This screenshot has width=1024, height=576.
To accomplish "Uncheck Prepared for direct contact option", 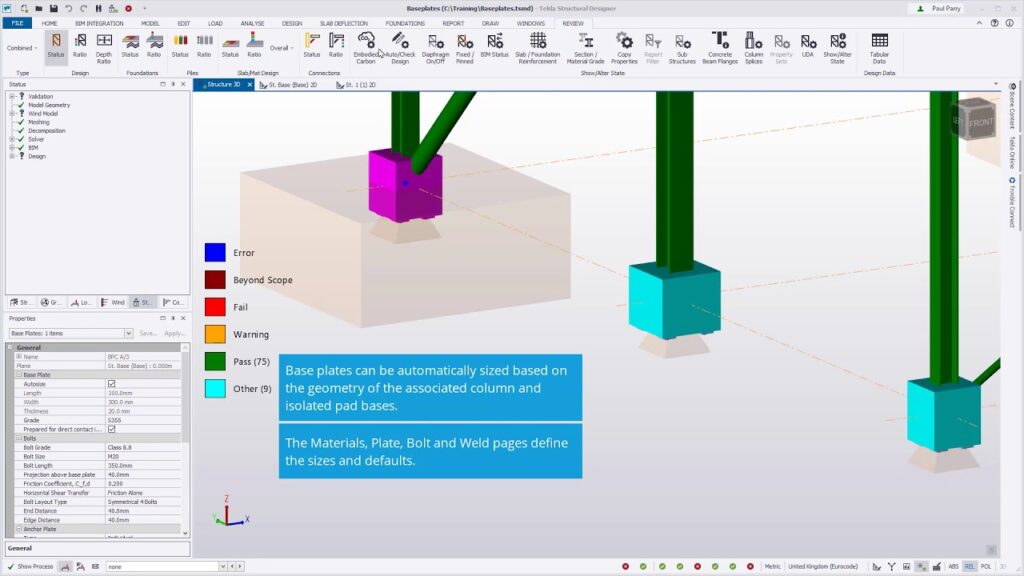I will [x=113, y=430].
